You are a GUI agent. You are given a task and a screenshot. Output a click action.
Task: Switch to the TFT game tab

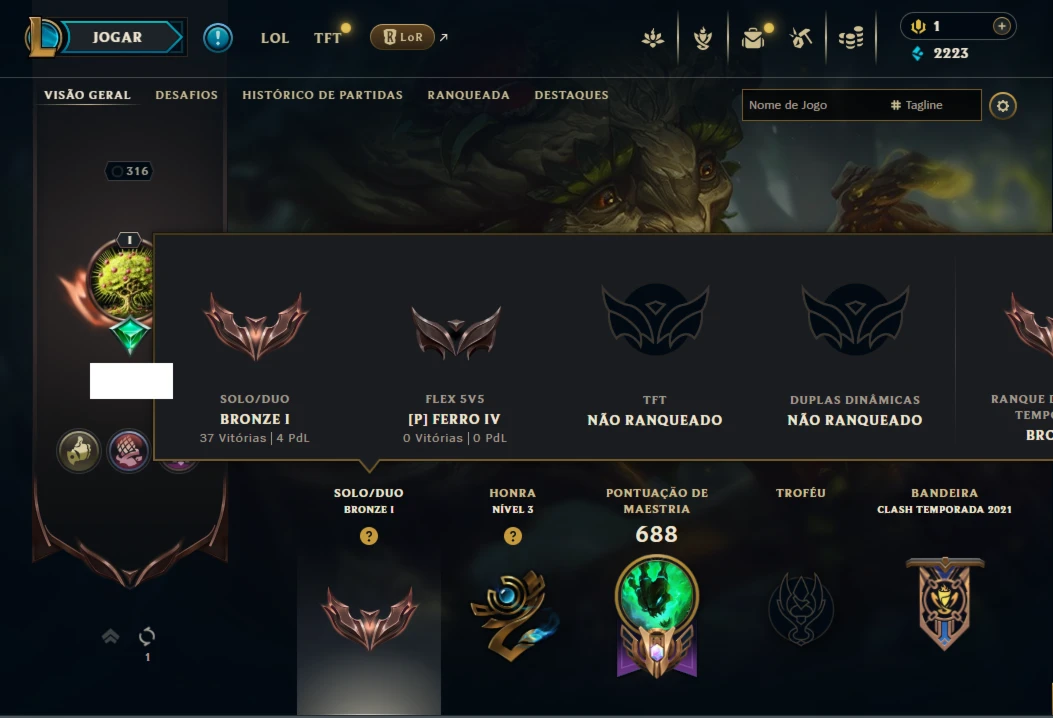[328, 38]
